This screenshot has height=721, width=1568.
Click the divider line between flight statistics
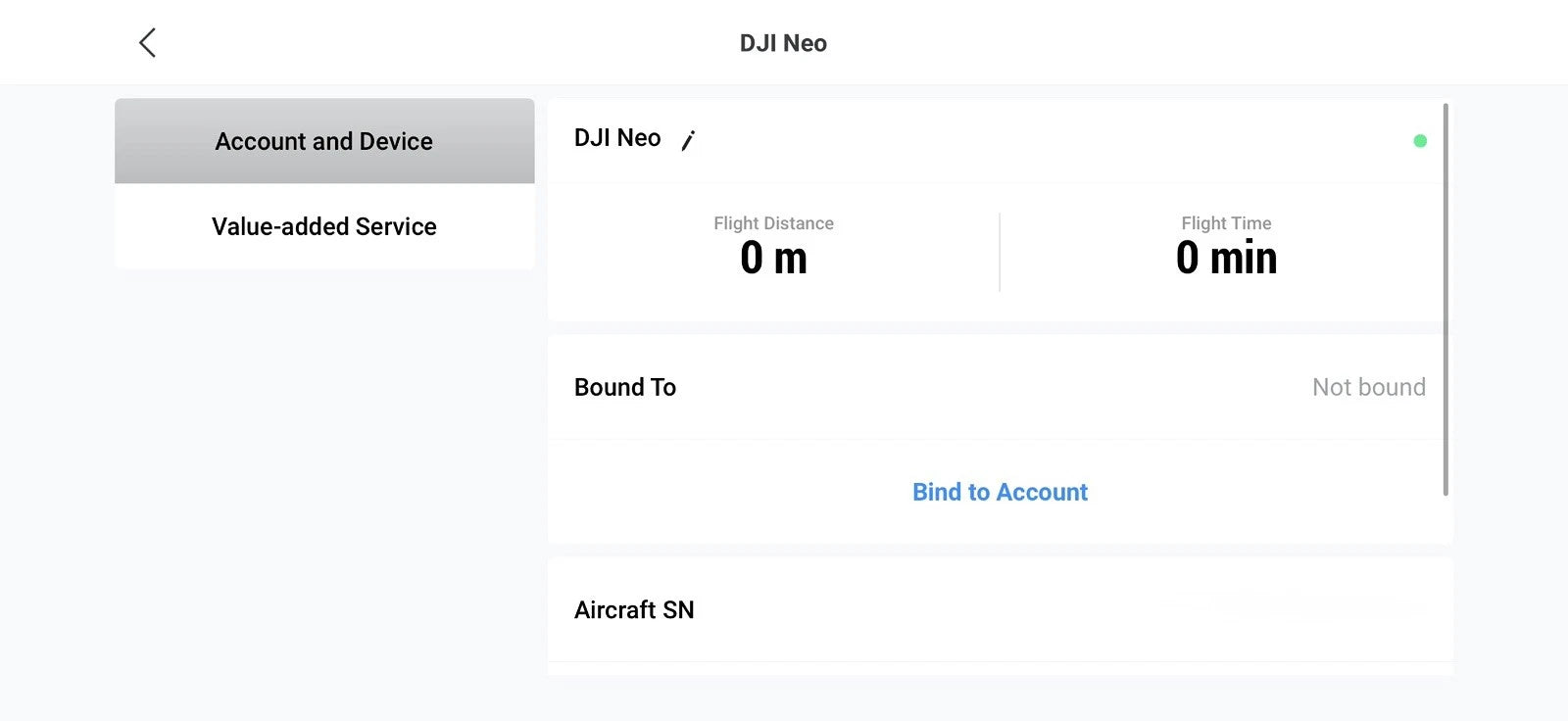pos(1000,252)
